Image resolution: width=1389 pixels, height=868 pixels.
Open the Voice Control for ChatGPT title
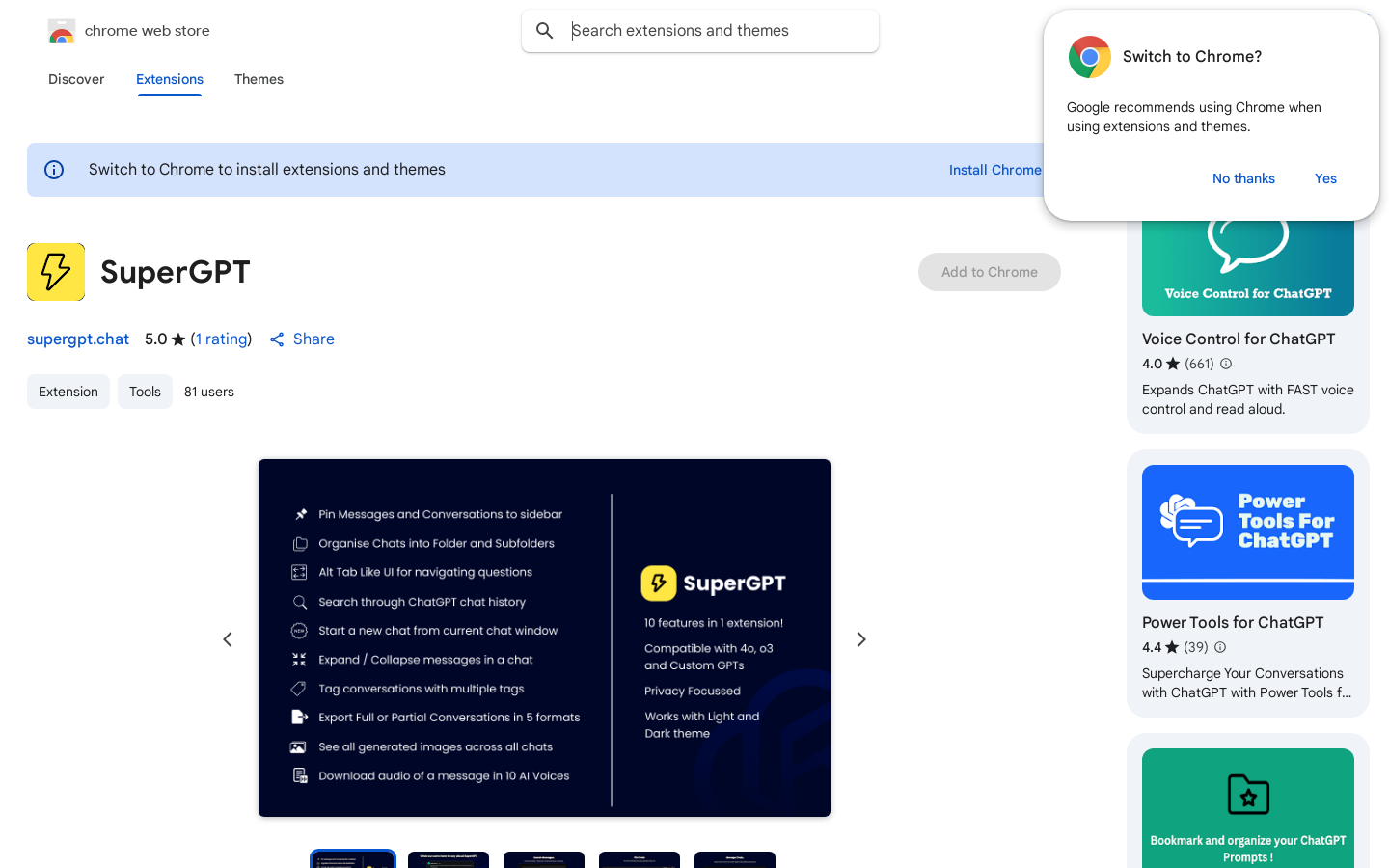tap(1239, 339)
